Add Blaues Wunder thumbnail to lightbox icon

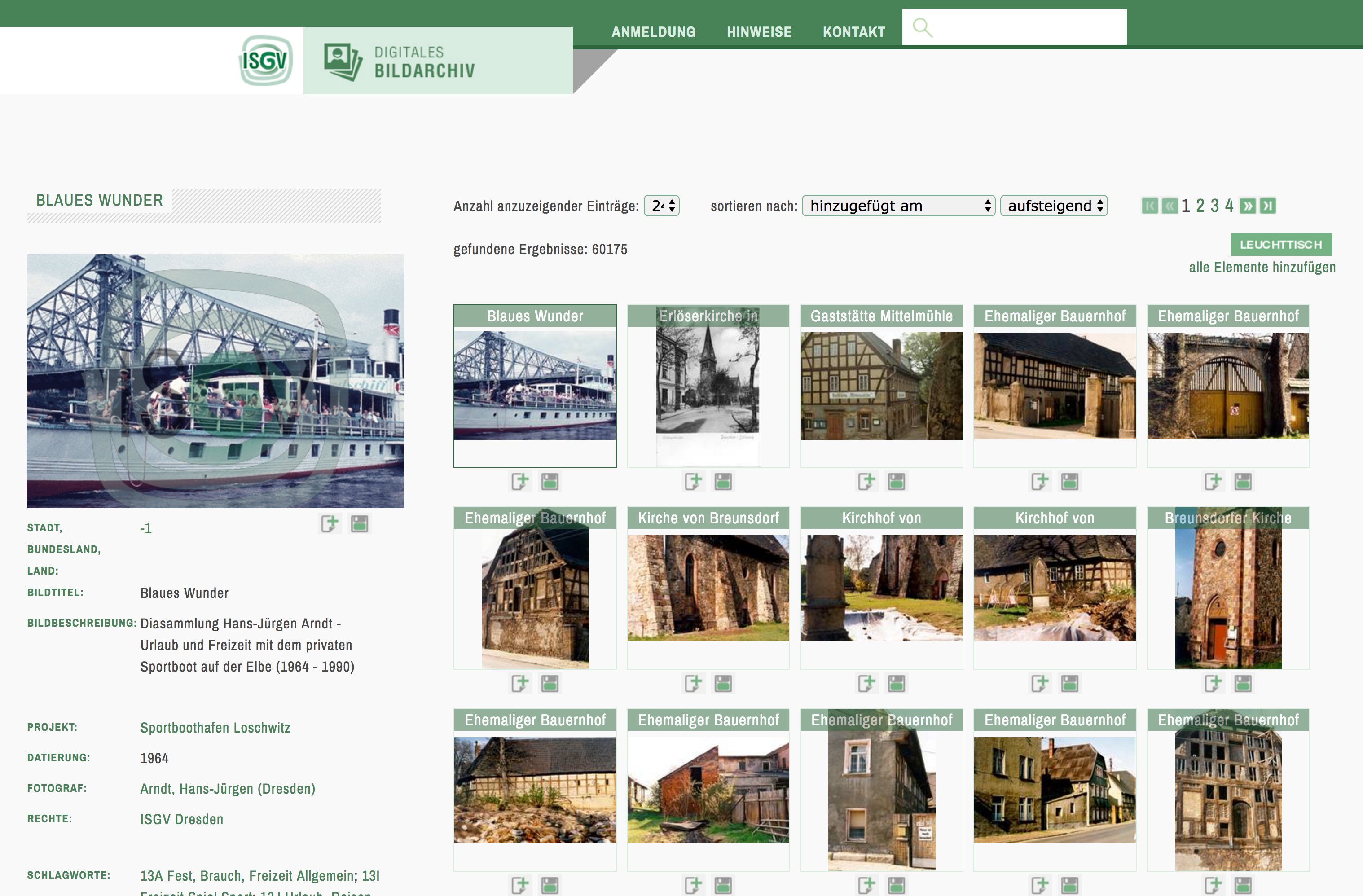(x=520, y=482)
